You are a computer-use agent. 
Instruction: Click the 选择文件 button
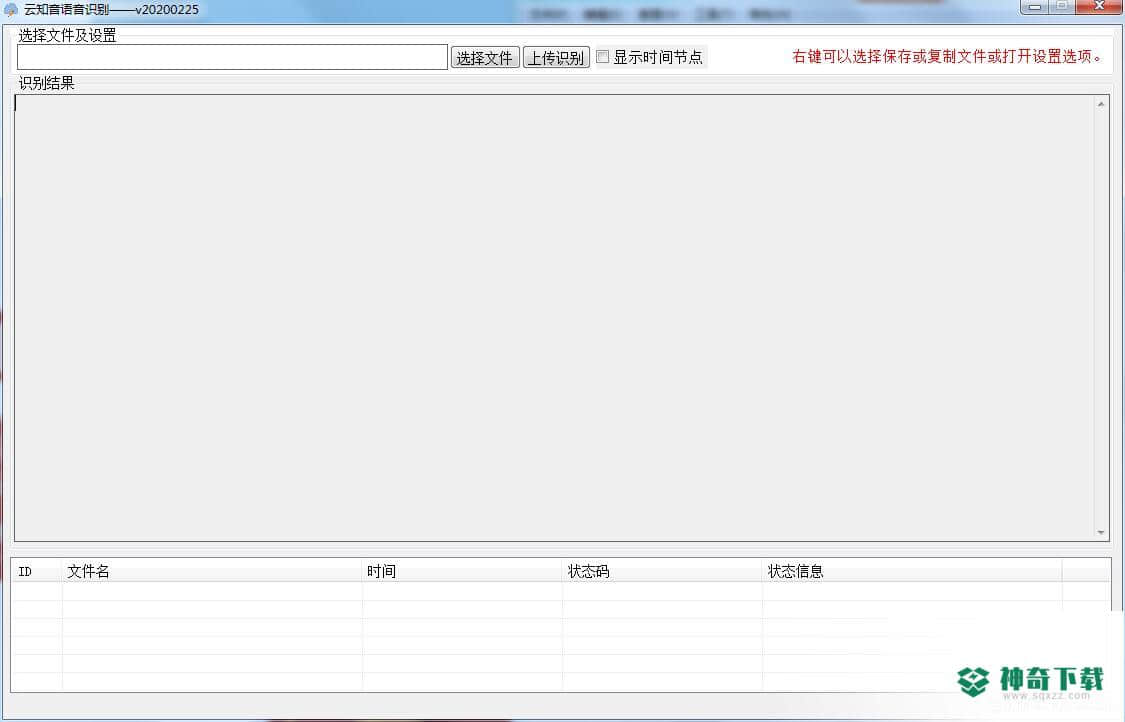click(485, 57)
